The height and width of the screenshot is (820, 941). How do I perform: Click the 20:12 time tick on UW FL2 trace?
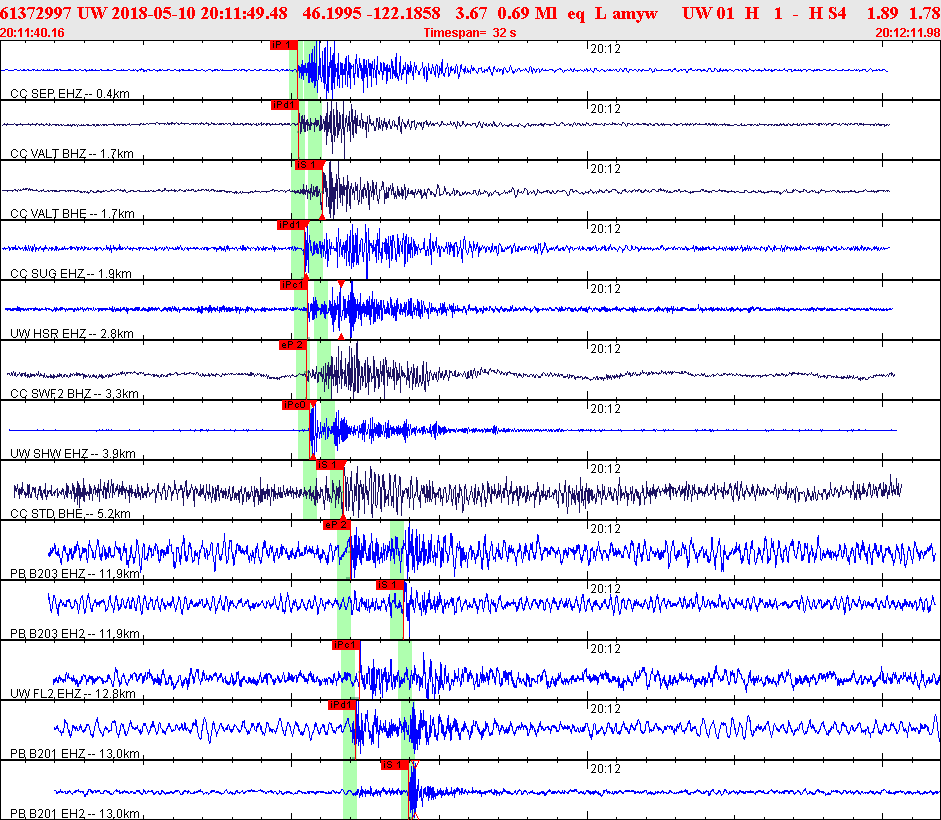click(x=606, y=650)
